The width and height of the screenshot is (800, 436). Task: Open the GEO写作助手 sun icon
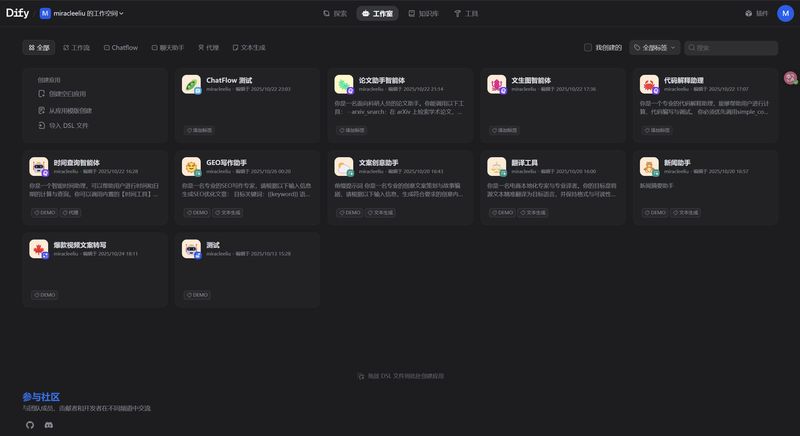tap(191, 166)
